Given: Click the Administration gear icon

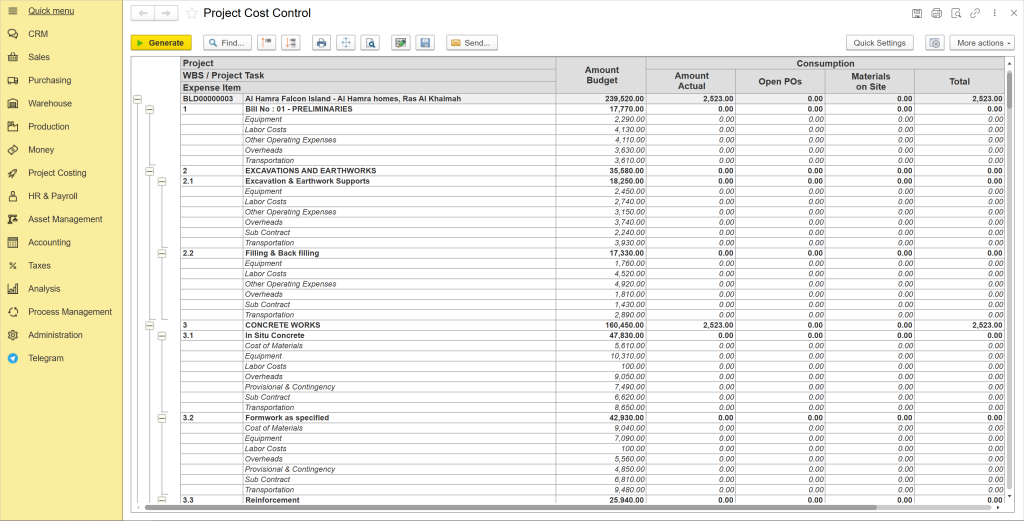Looking at the screenshot, I should pyautogui.click(x=12, y=335).
